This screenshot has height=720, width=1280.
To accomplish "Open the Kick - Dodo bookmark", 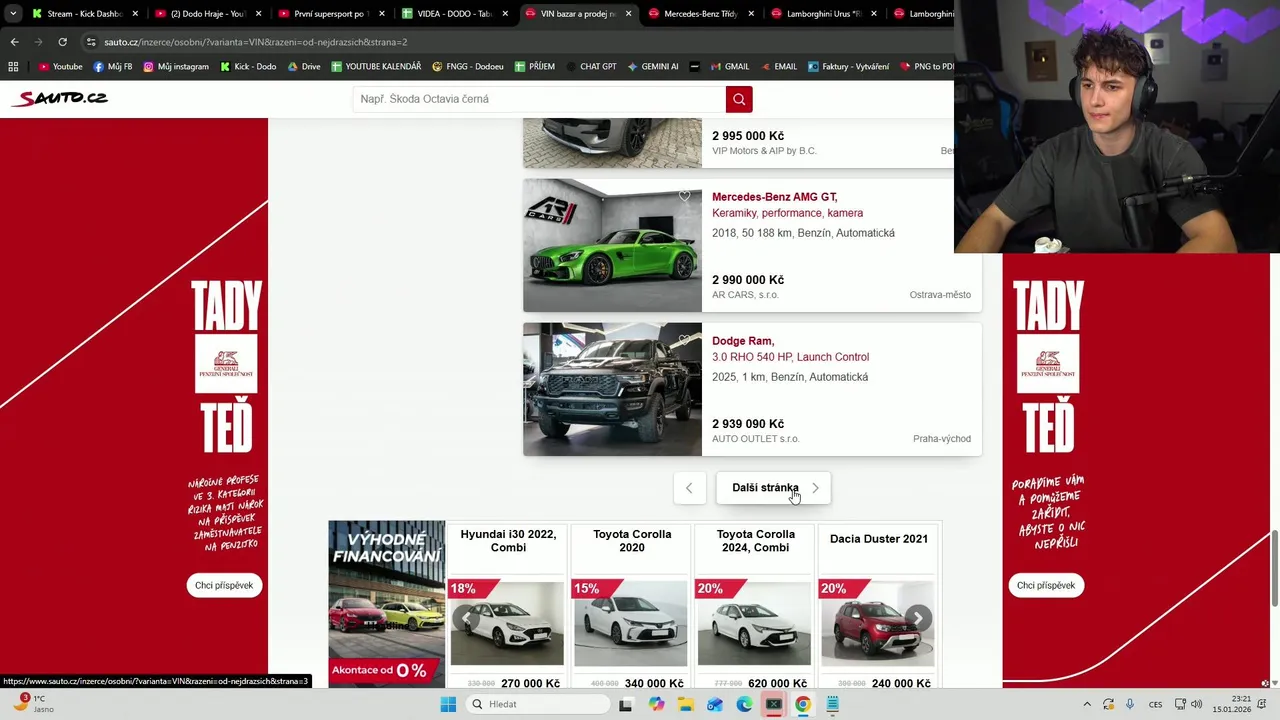I will 247,67.
